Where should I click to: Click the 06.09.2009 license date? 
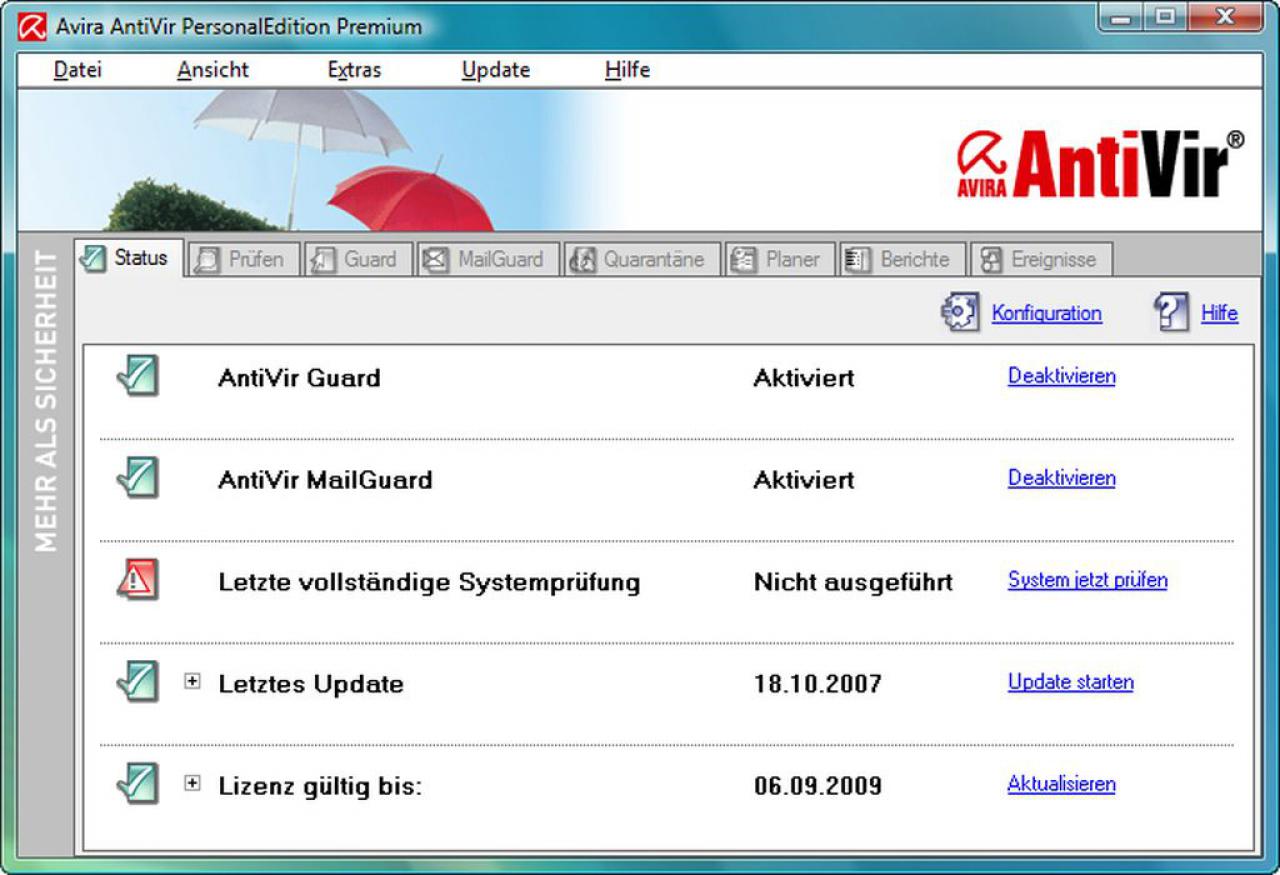pyautogui.click(x=818, y=786)
